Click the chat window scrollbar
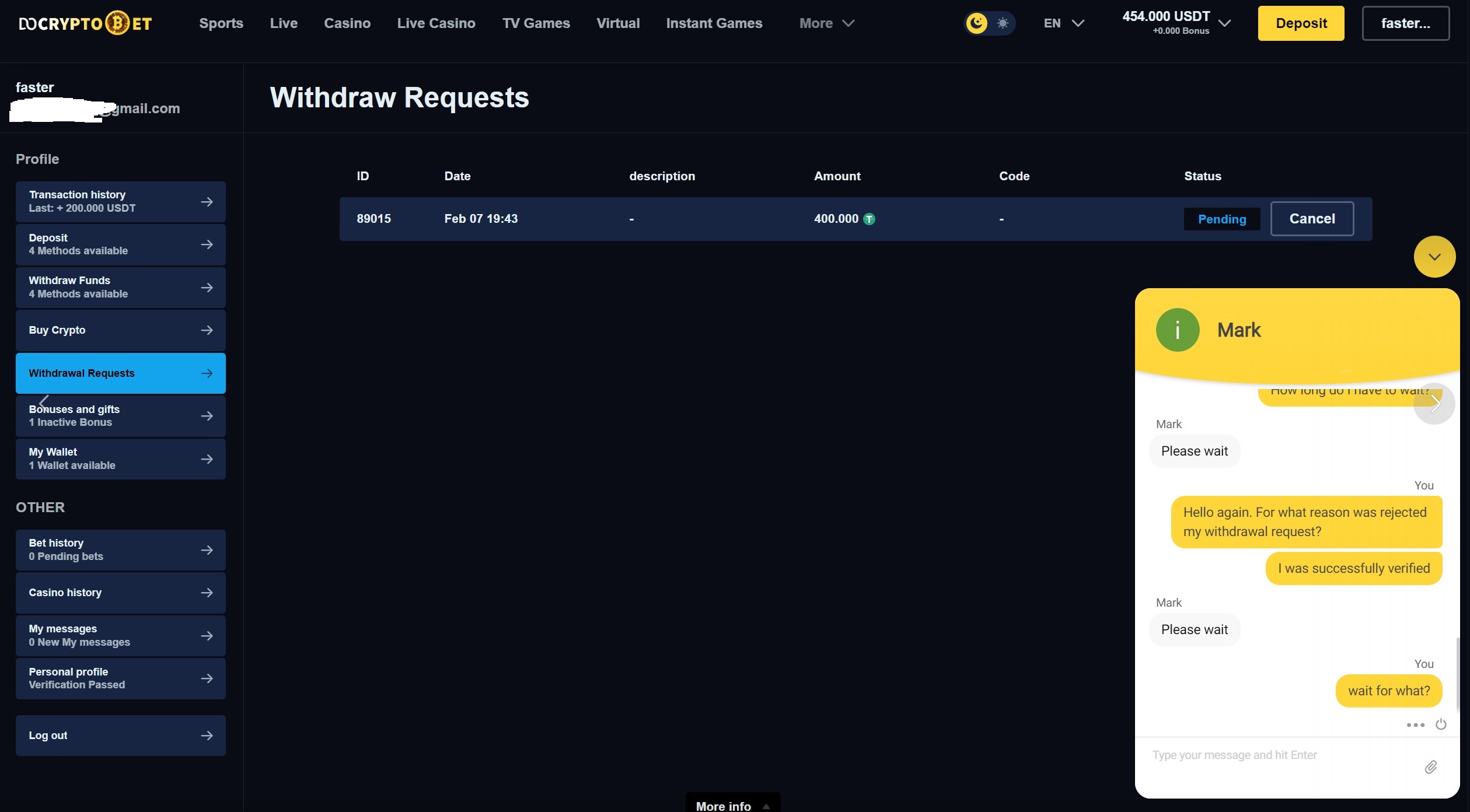 [1458, 674]
